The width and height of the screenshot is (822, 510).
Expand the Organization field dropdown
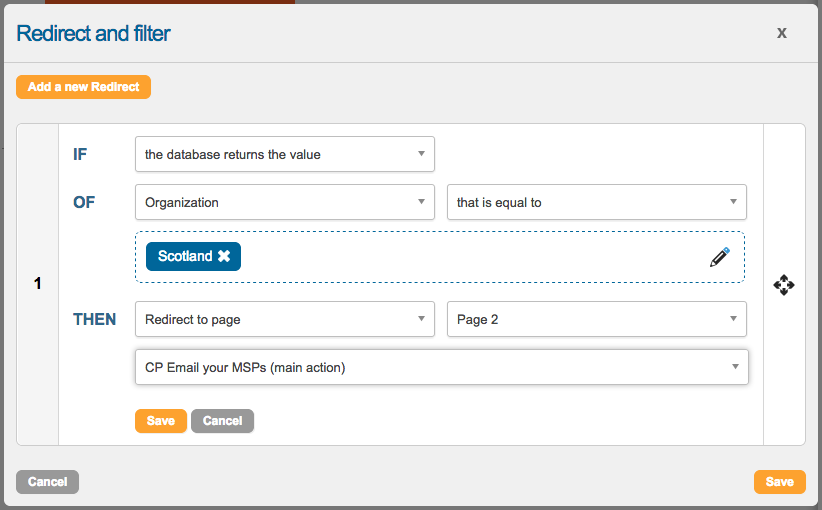pos(284,202)
